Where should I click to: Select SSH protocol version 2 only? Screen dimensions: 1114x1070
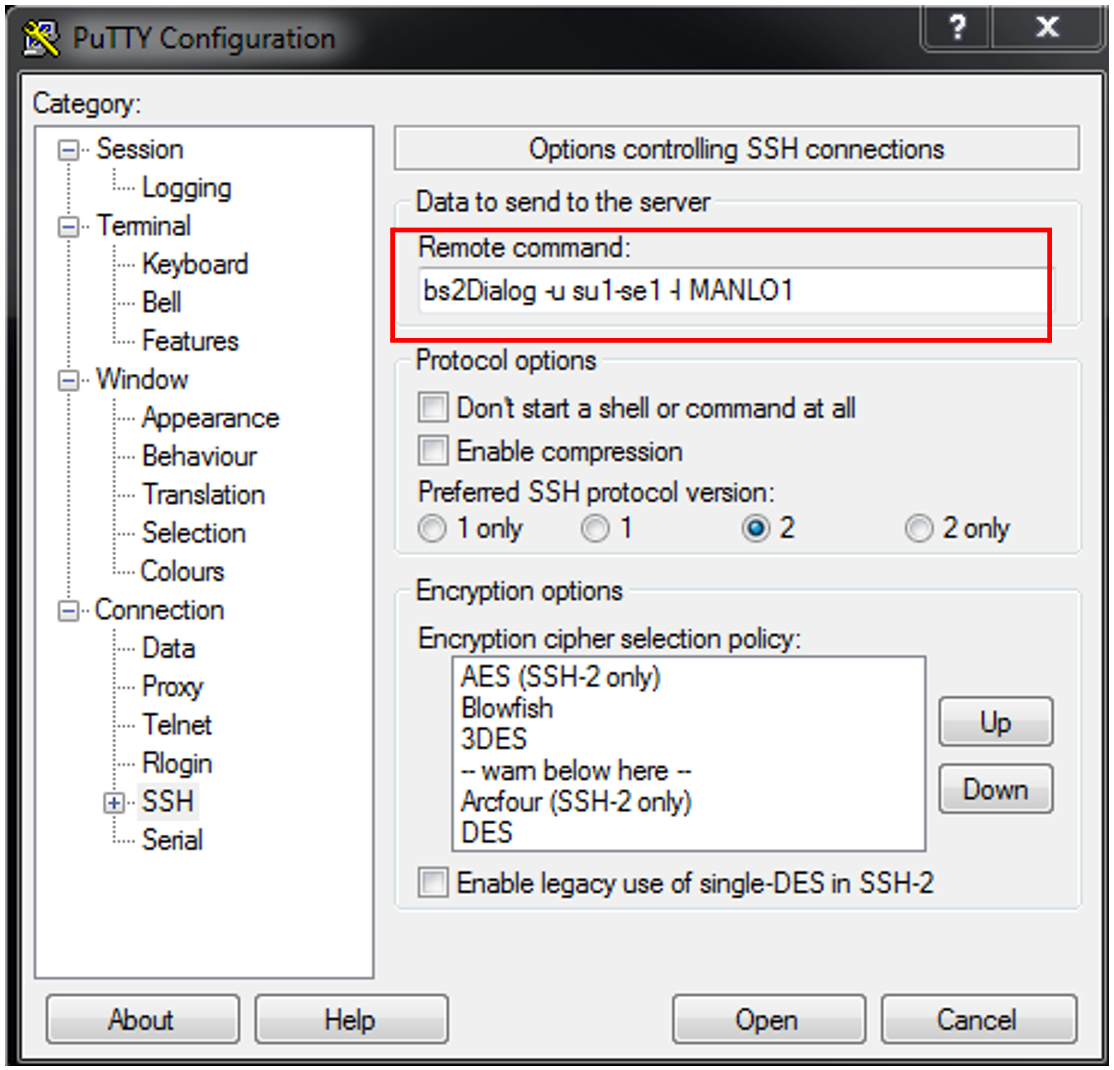pos(919,528)
